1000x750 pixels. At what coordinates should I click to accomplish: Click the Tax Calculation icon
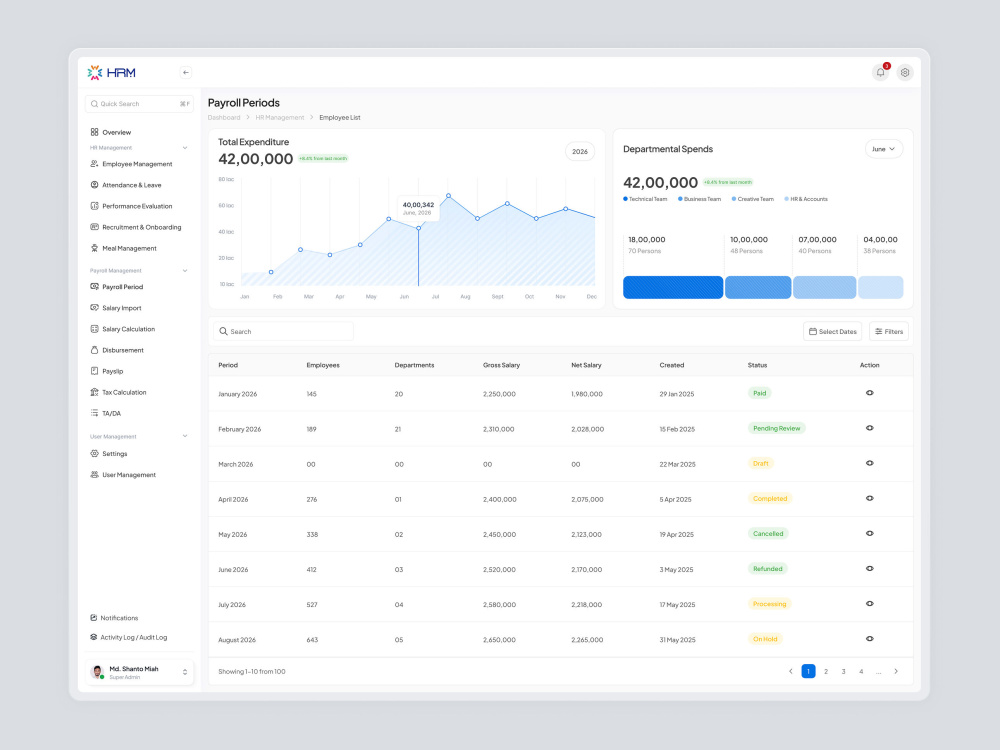tap(94, 392)
